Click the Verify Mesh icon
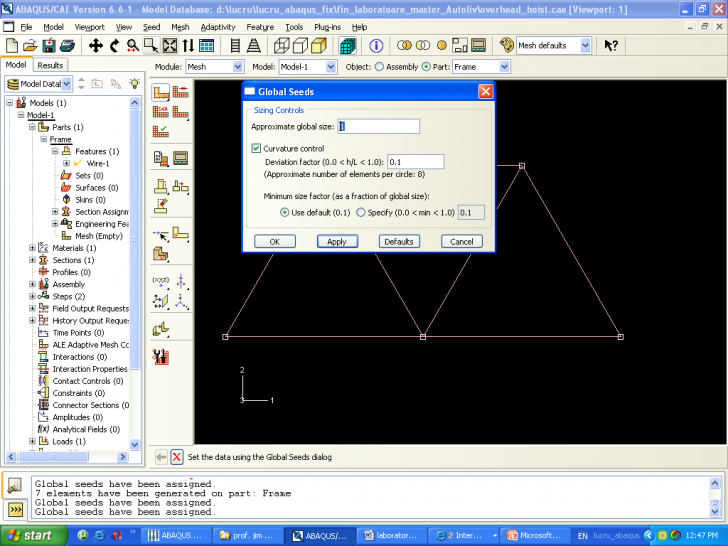 point(161,131)
